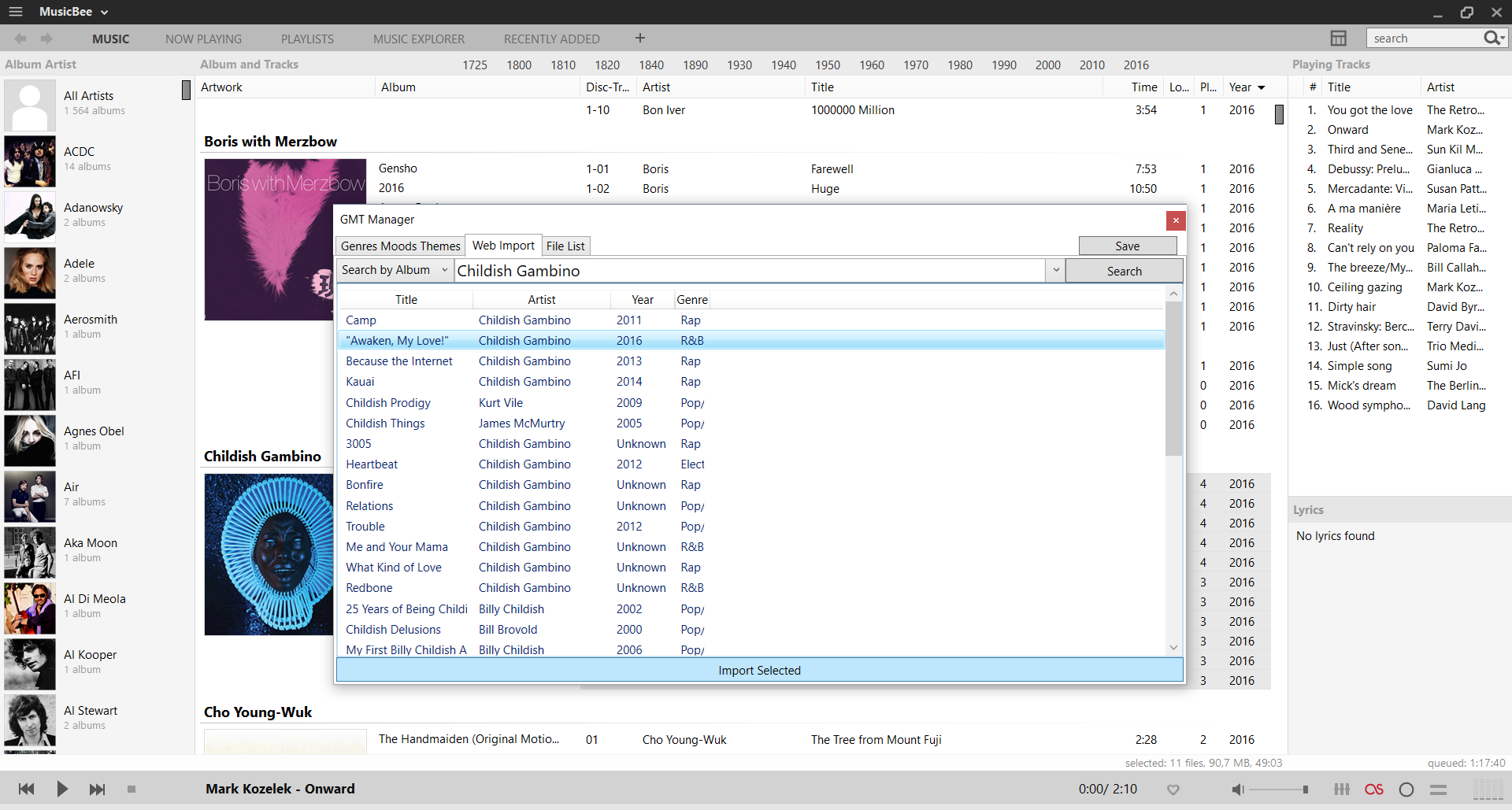Open the hamburger main menu
Image resolution: width=1512 pixels, height=810 pixels.
click(15, 12)
